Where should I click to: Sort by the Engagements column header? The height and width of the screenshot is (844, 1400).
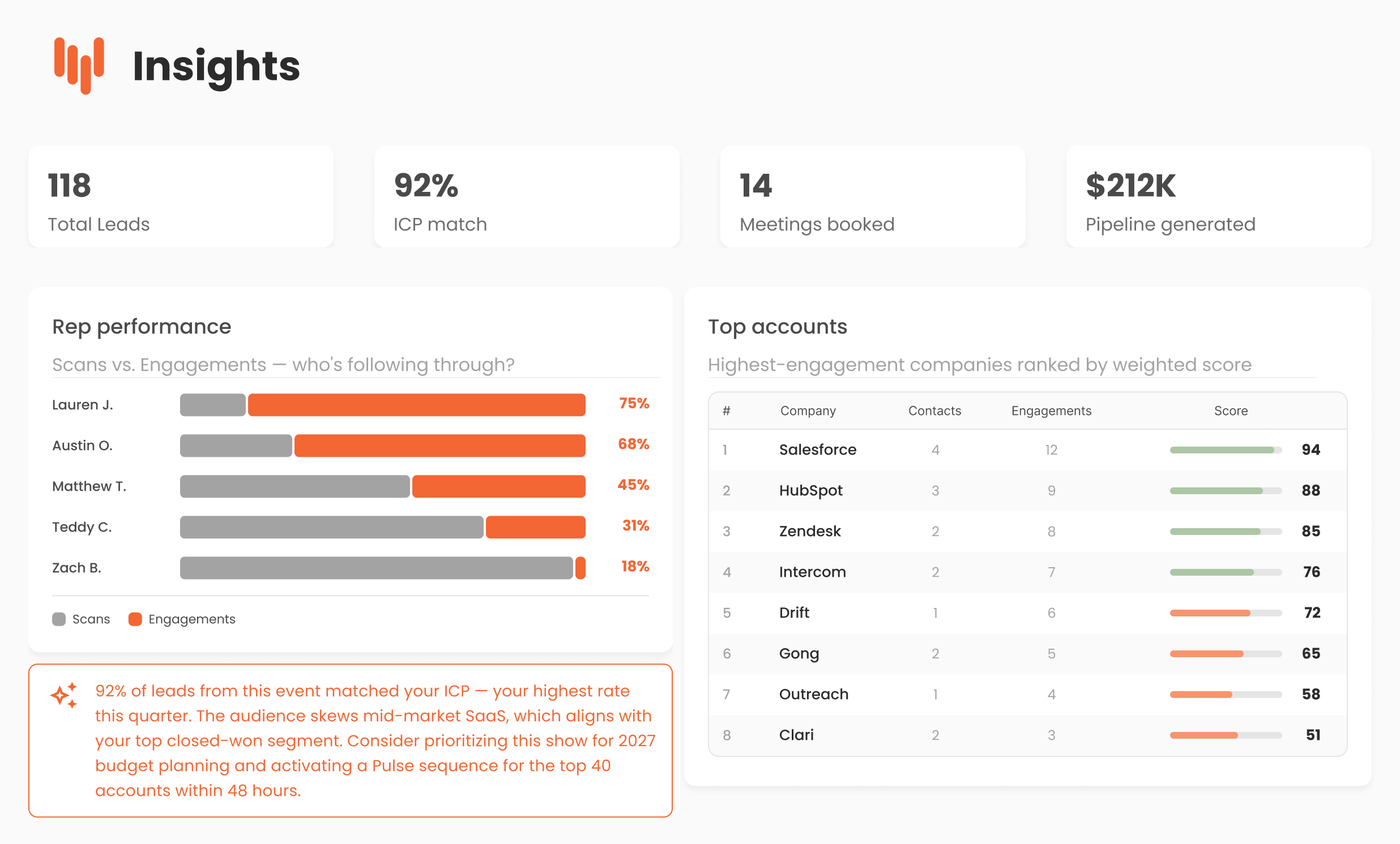tap(1051, 410)
